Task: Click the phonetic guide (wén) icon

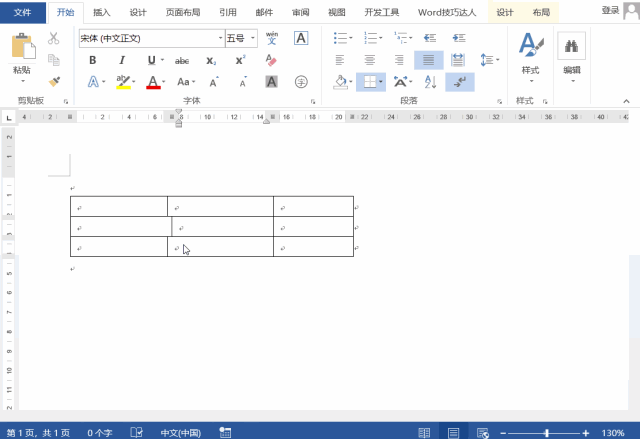Action: [x=272, y=38]
